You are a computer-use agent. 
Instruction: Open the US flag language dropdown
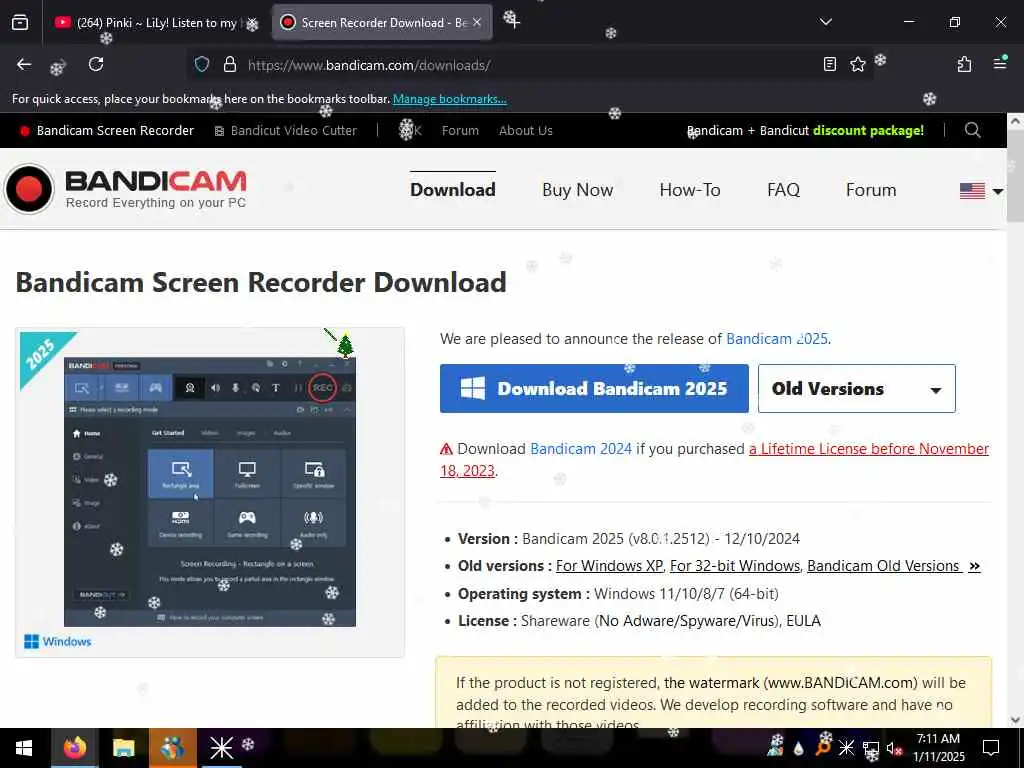(x=981, y=191)
